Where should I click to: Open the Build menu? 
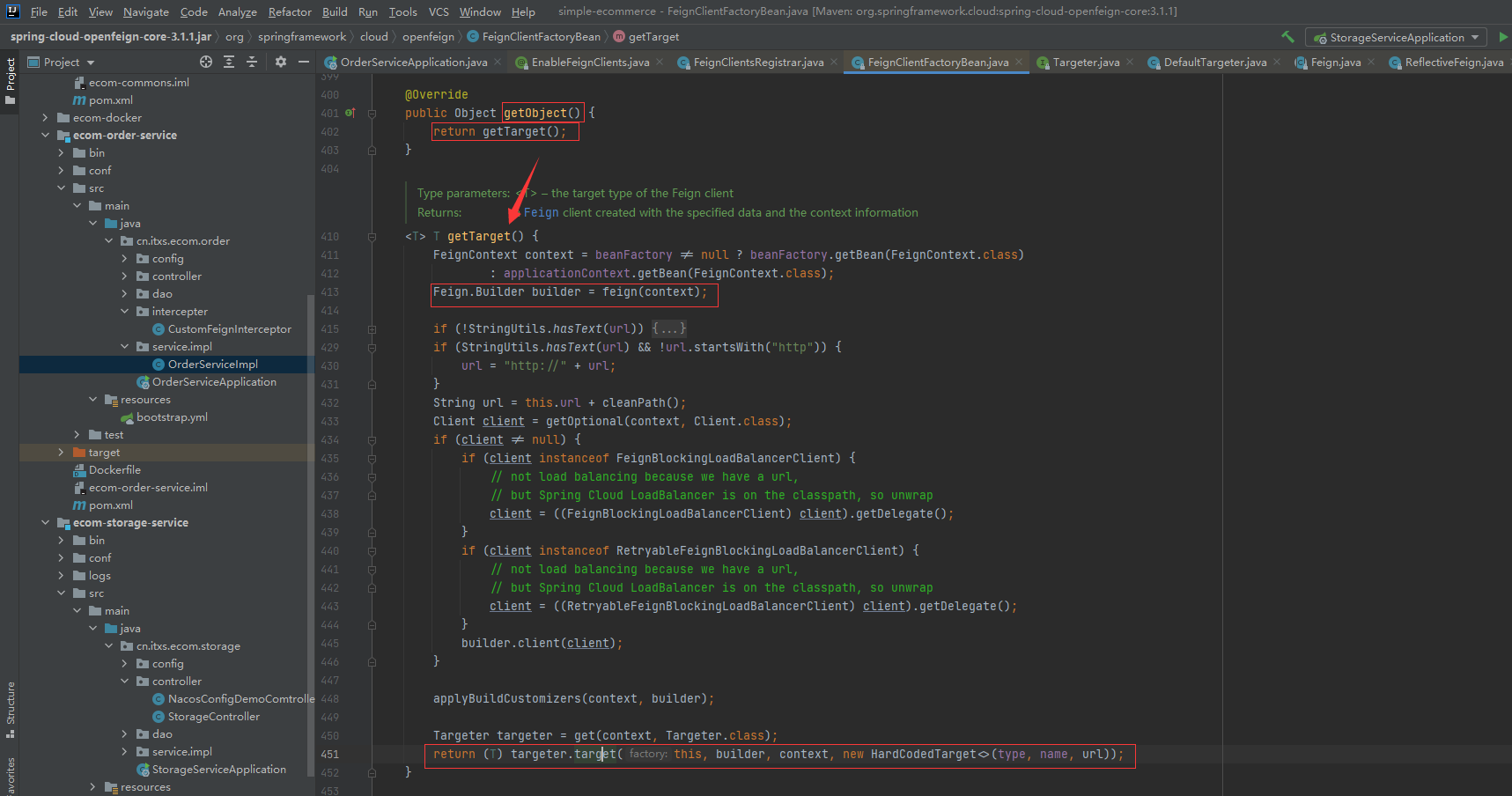coord(335,11)
